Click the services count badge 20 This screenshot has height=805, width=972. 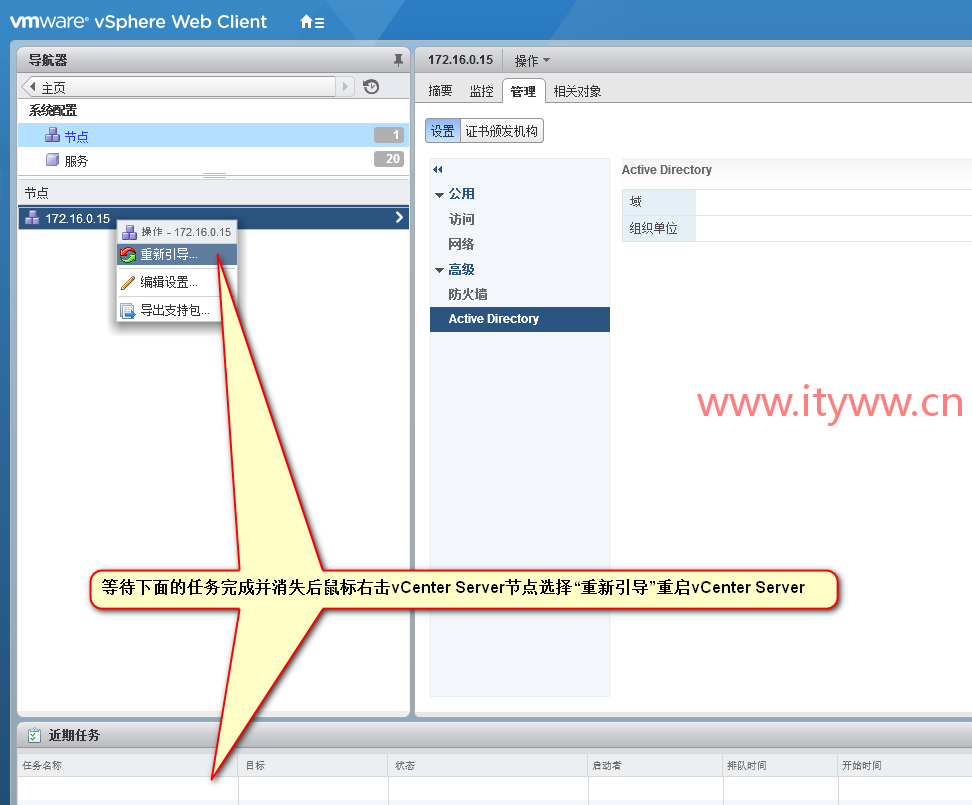tap(389, 159)
